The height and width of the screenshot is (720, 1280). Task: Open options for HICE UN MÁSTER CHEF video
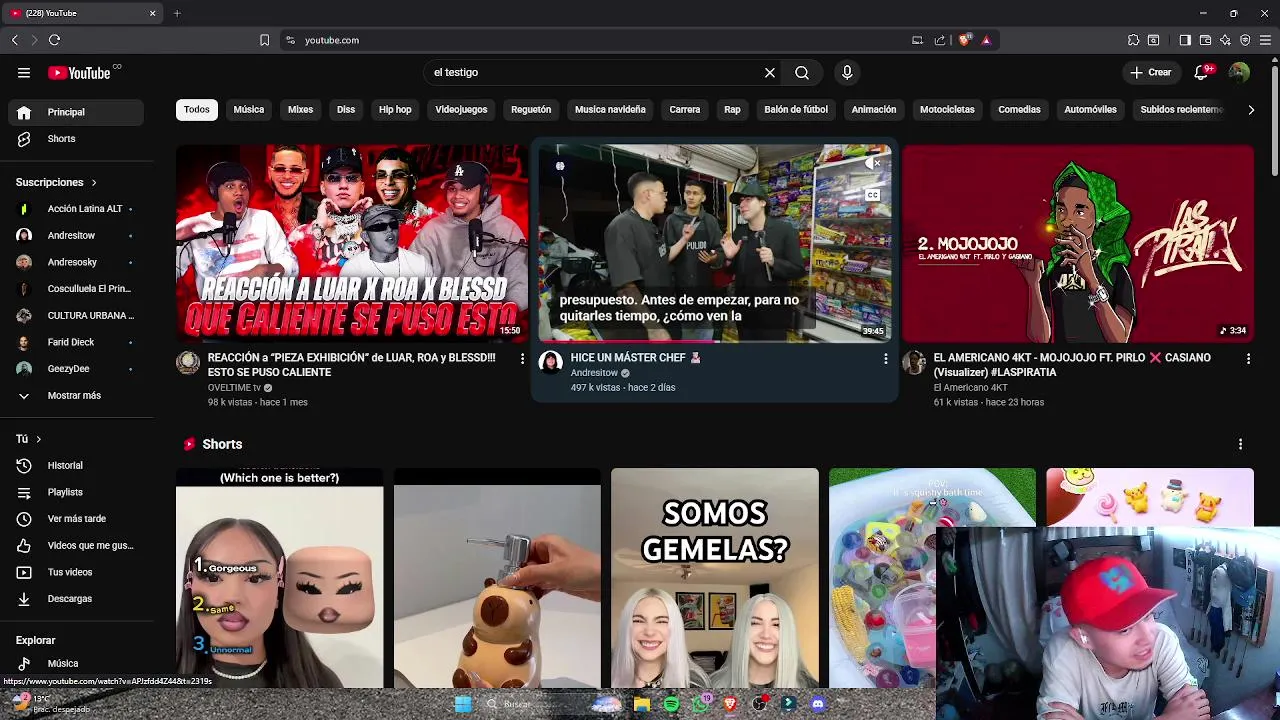885,358
